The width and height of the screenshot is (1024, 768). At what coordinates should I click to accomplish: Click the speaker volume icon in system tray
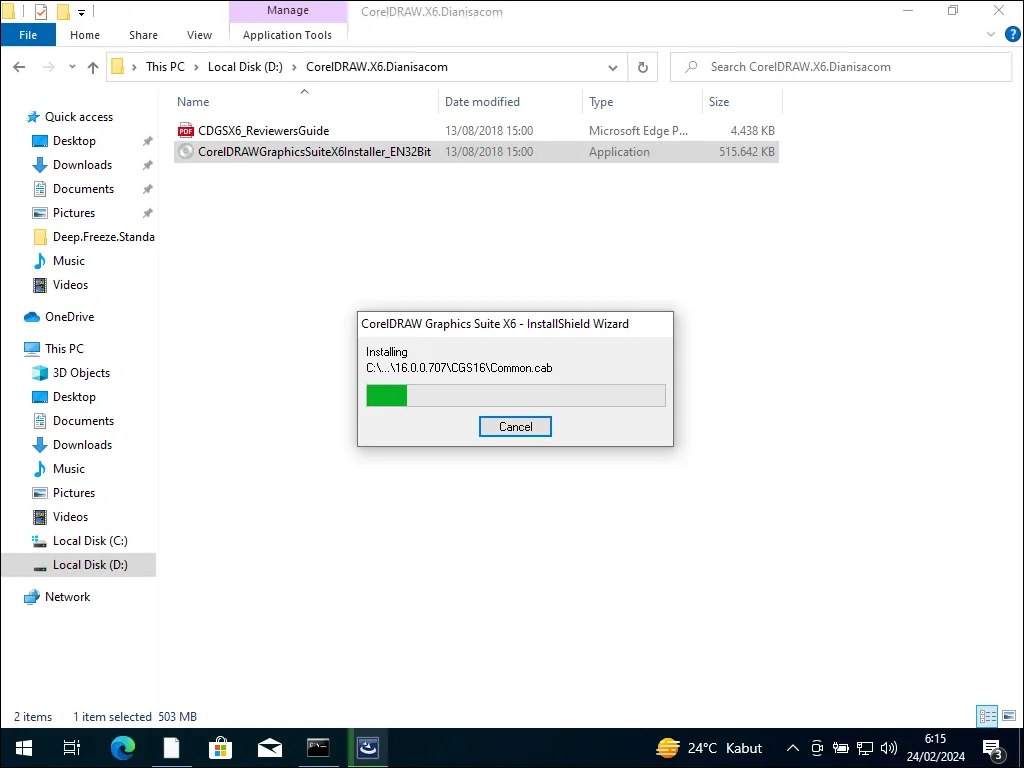coord(889,747)
